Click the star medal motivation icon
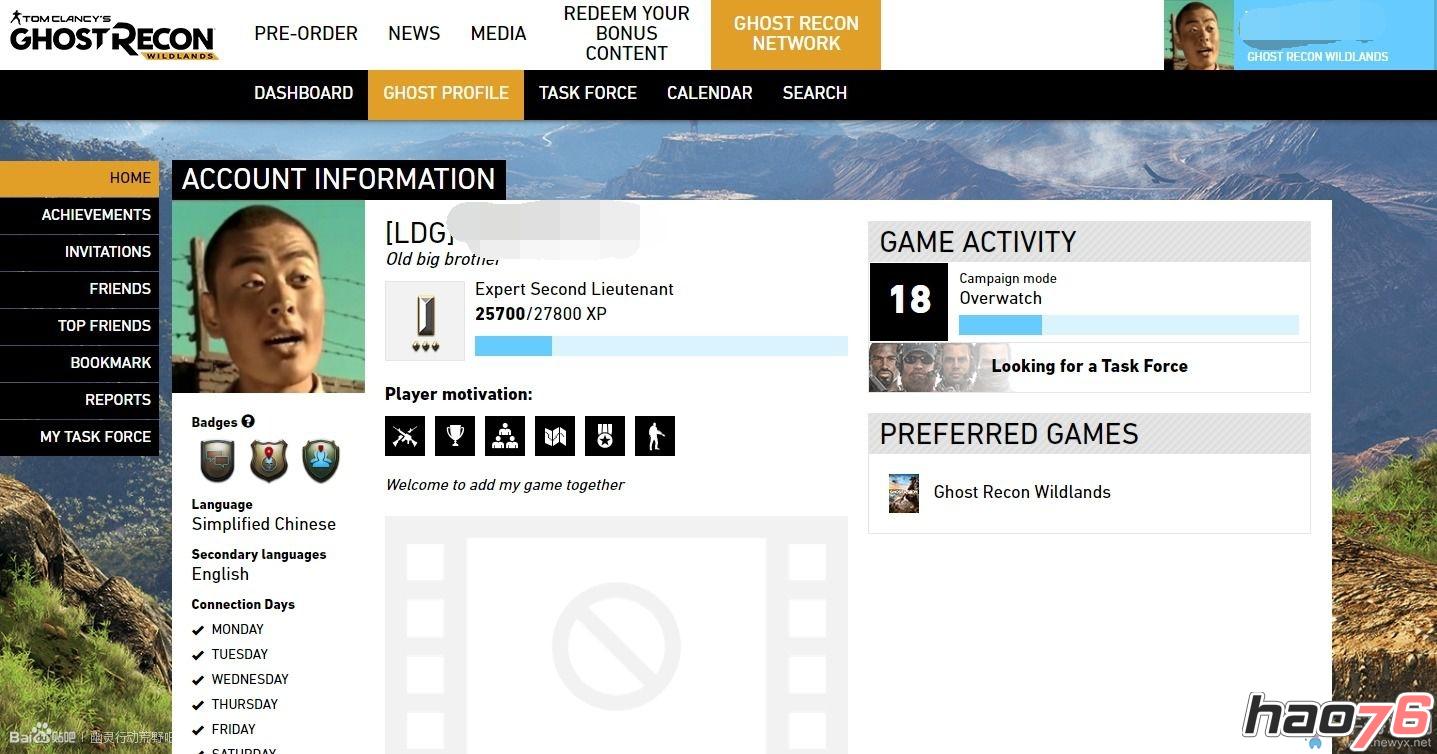The image size is (1437, 754). [x=605, y=436]
